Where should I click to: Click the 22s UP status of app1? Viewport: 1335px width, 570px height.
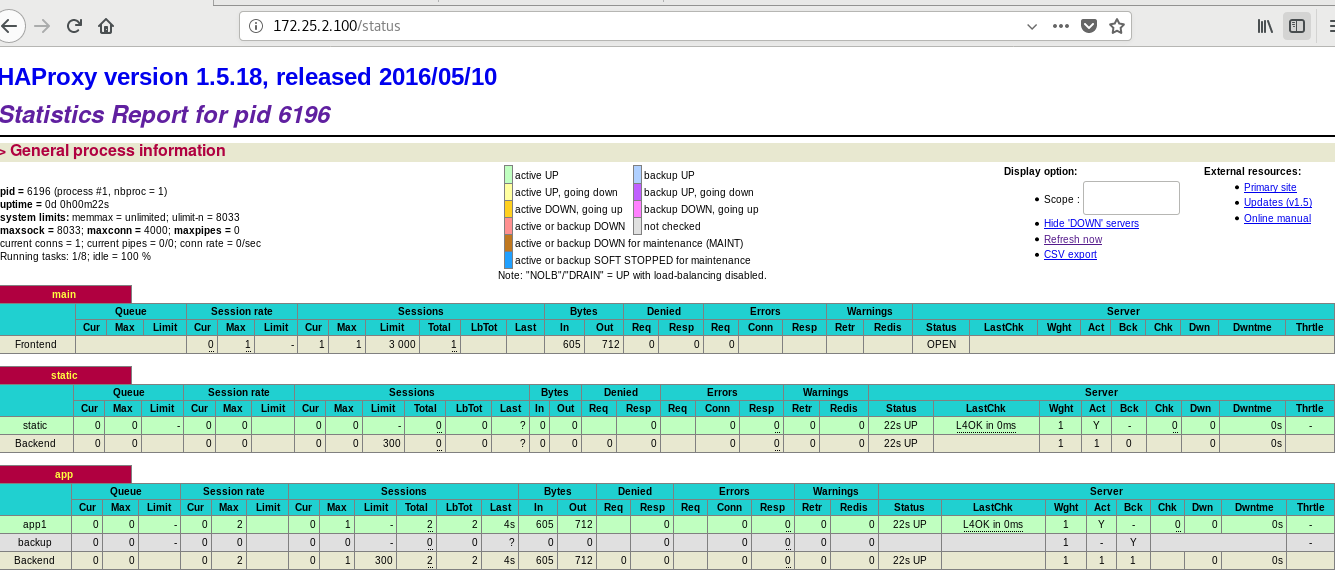pyautogui.click(x=909, y=524)
